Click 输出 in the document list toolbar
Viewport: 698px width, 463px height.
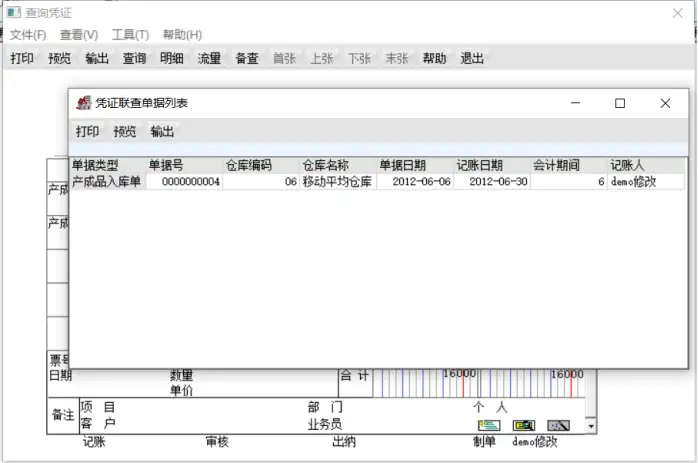coord(162,131)
